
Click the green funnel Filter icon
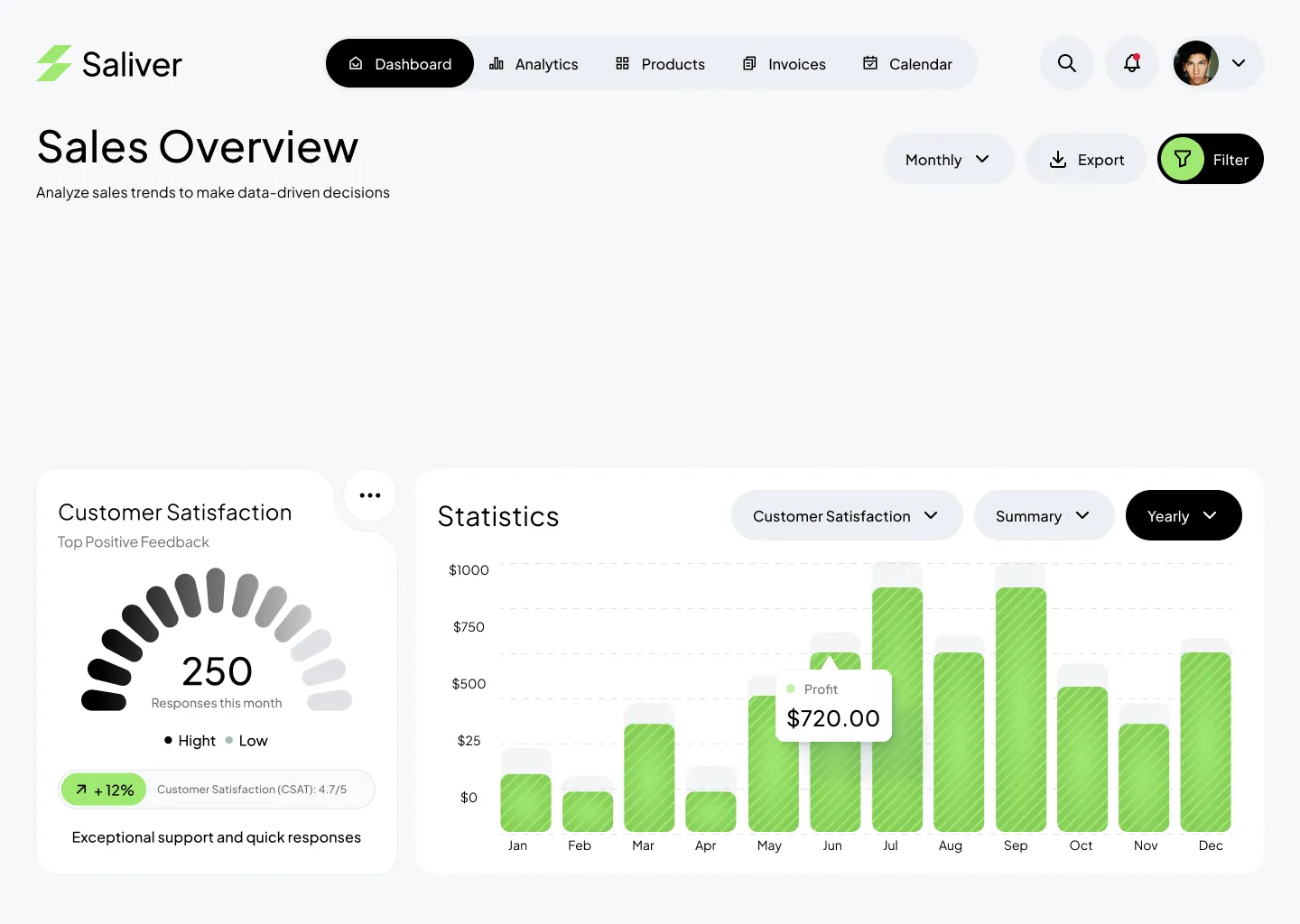tap(1183, 160)
